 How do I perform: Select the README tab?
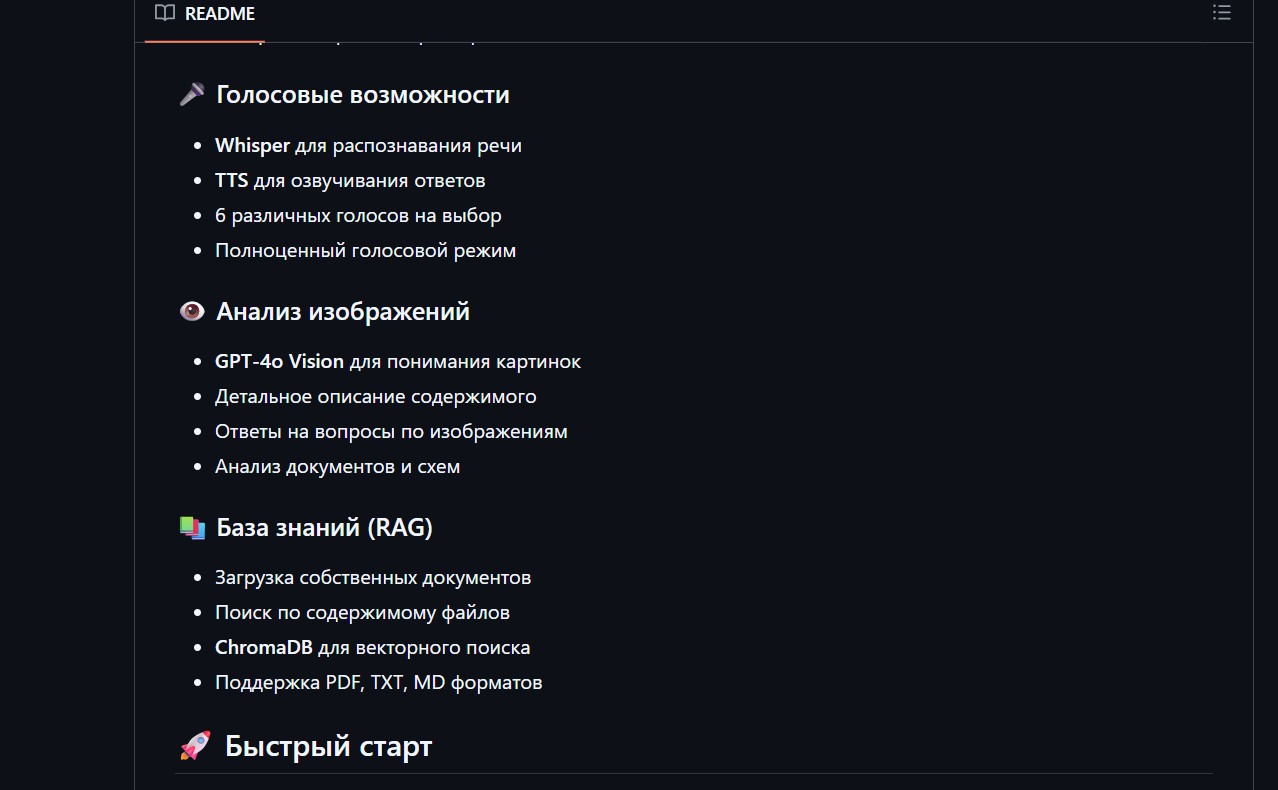pyautogui.click(x=219, y=14)
